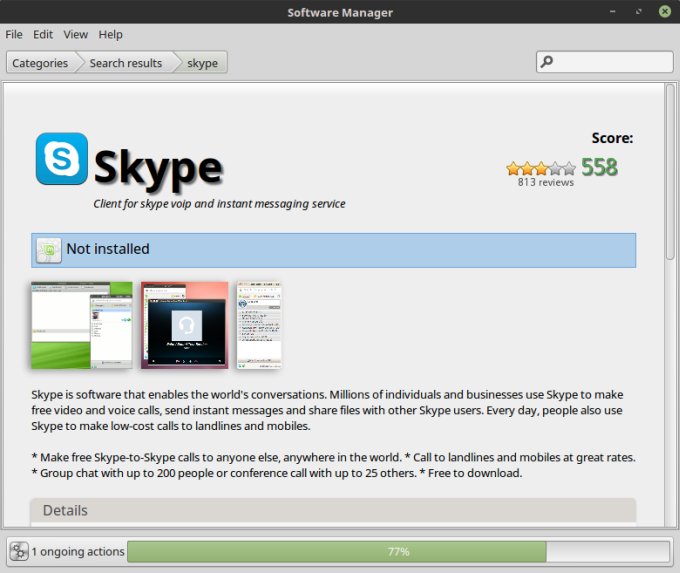This screenshot has width=680, height=573.
Task: Close the Software Manager window
Action: [x=665, y=12]
